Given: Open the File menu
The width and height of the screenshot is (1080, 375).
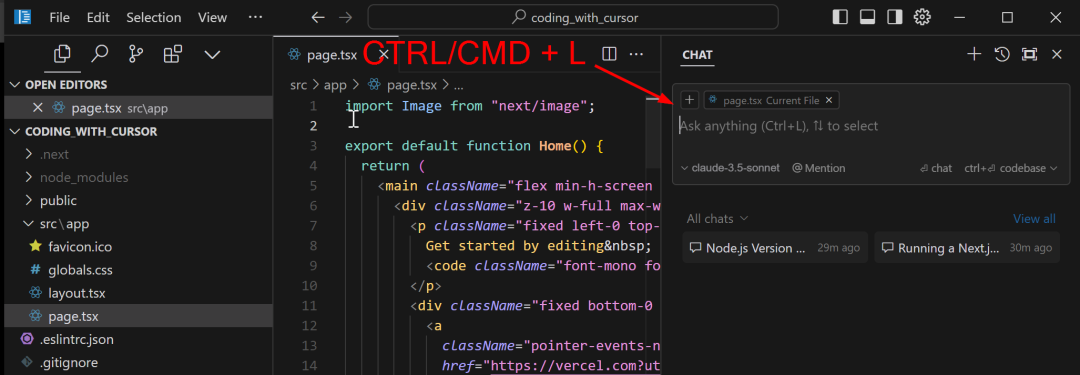Looking at the screenshot, I should (60, 17).
